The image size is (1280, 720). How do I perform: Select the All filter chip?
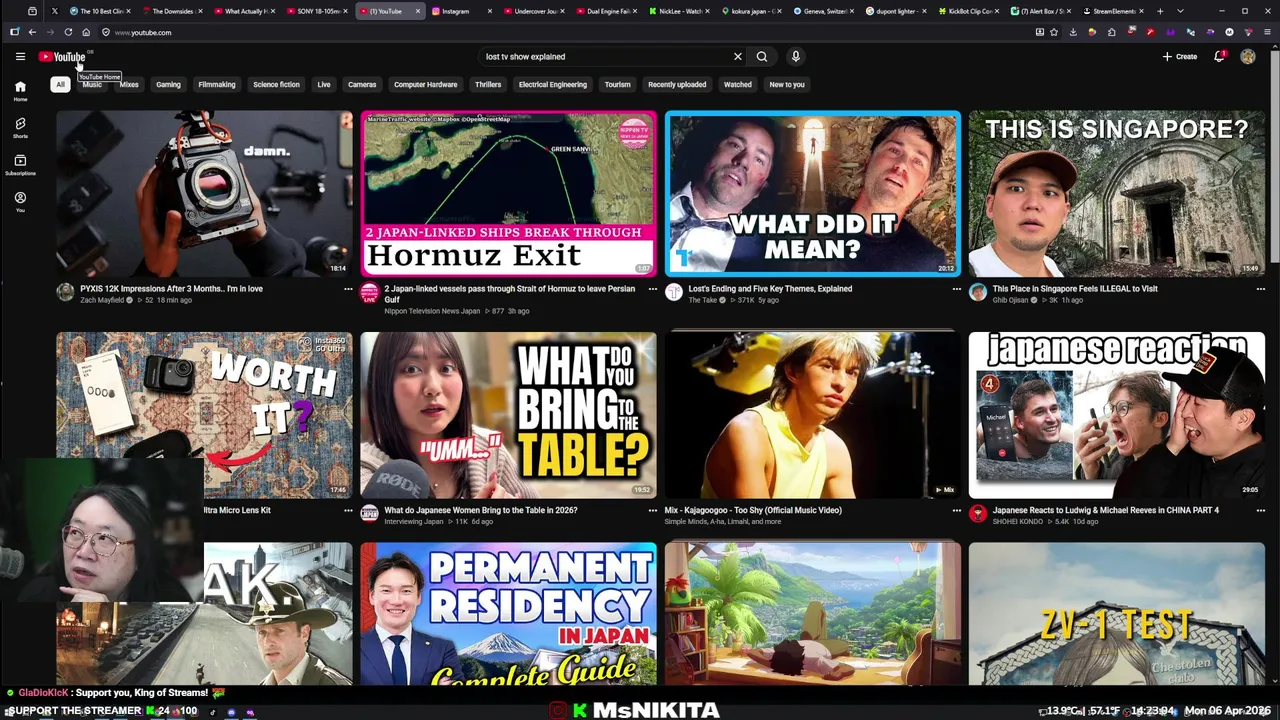tap(60, 85)
